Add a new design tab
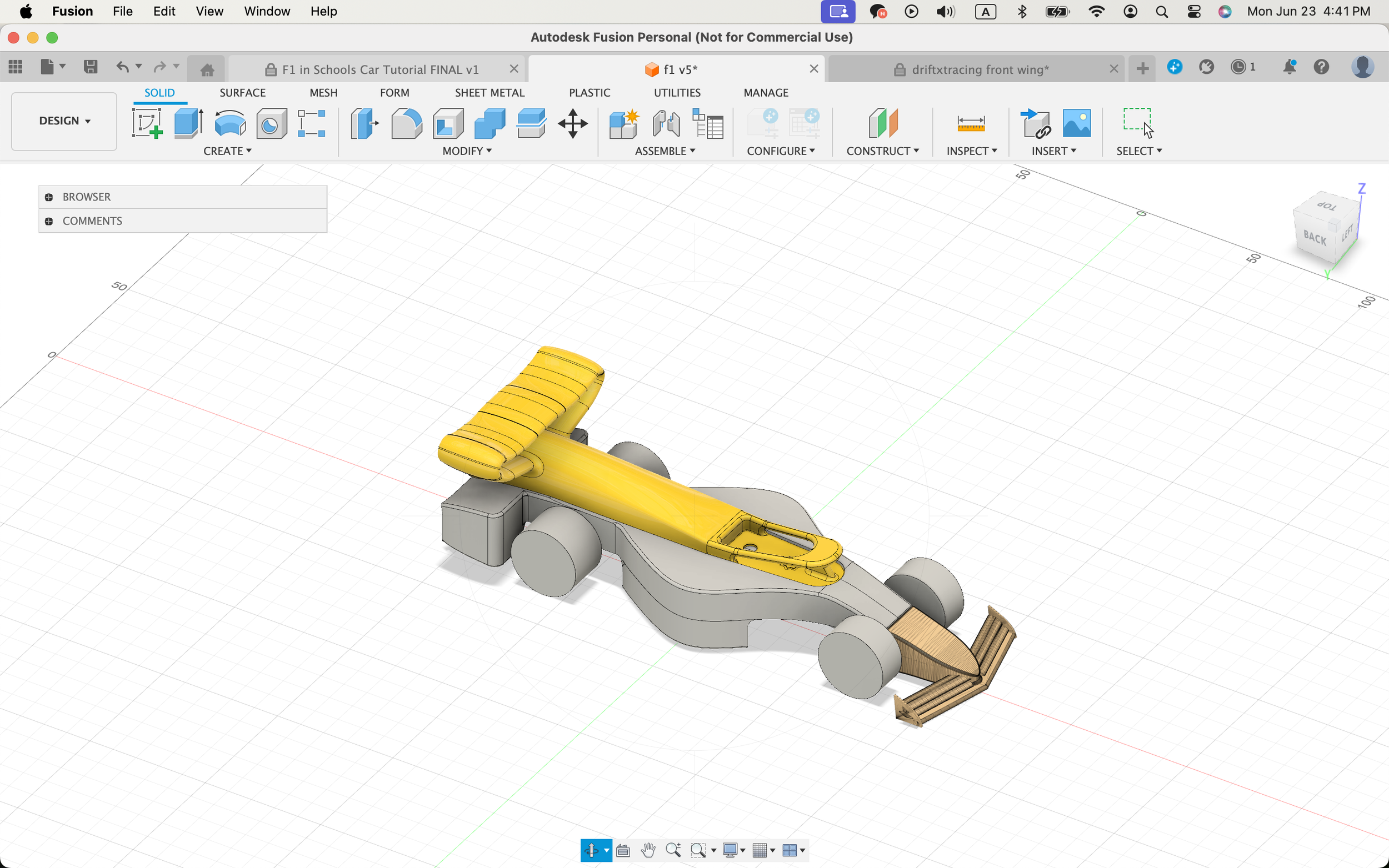This screenshot has width=1389, height=868. pos(1142,69)
